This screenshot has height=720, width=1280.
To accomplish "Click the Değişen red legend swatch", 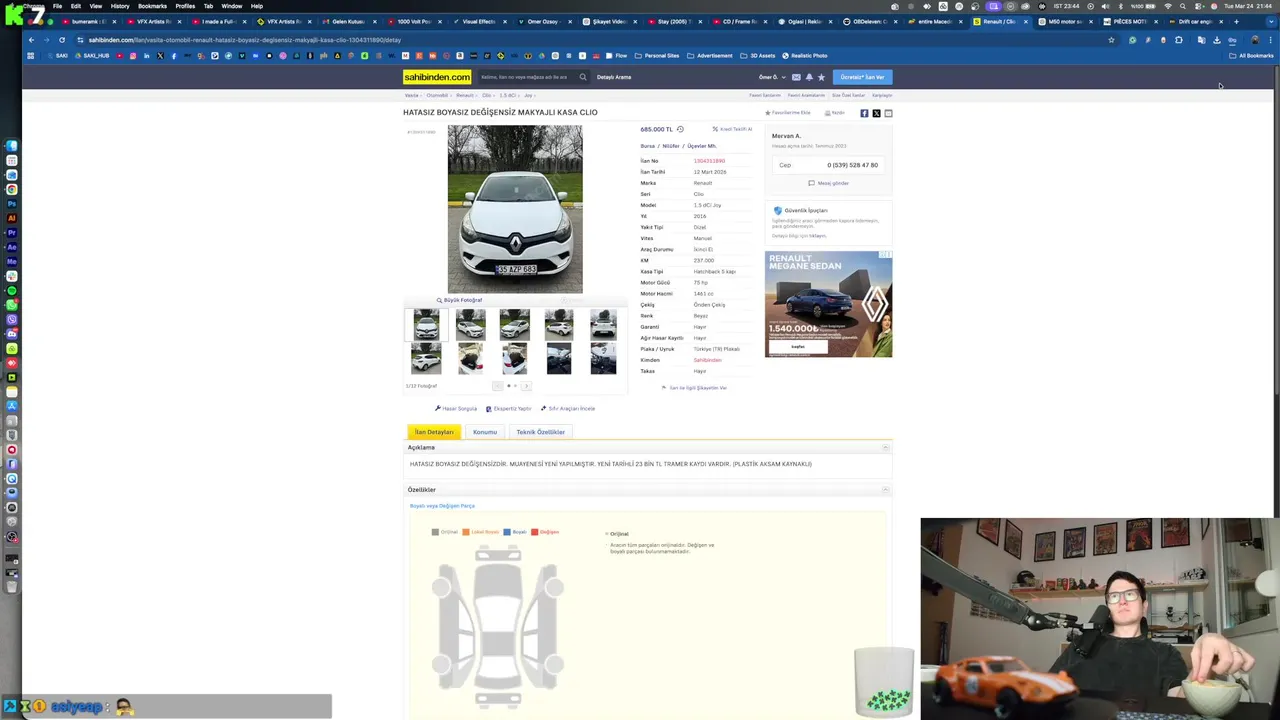I will pyautogui.click(x=535, y=532).
